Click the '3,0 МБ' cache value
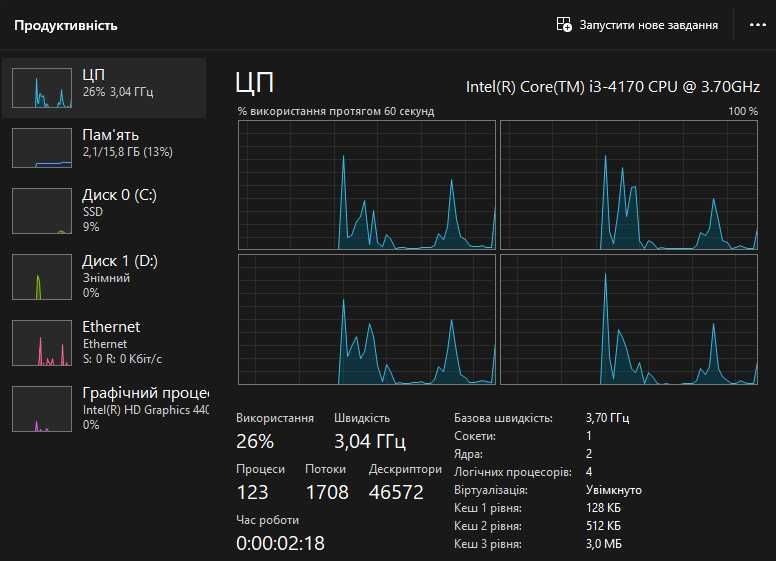Screen dimensions: 776x561 (x=604, y=544)
